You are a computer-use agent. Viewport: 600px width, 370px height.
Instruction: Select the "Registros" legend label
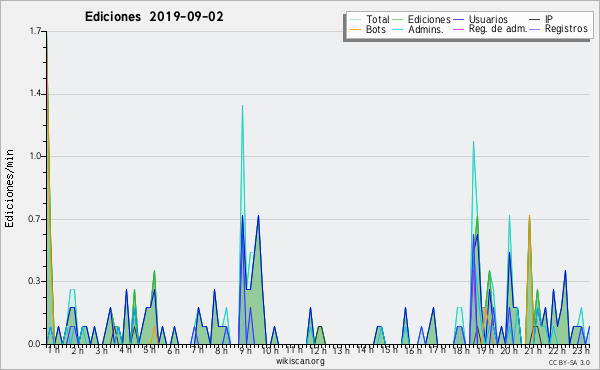point(566,29)
